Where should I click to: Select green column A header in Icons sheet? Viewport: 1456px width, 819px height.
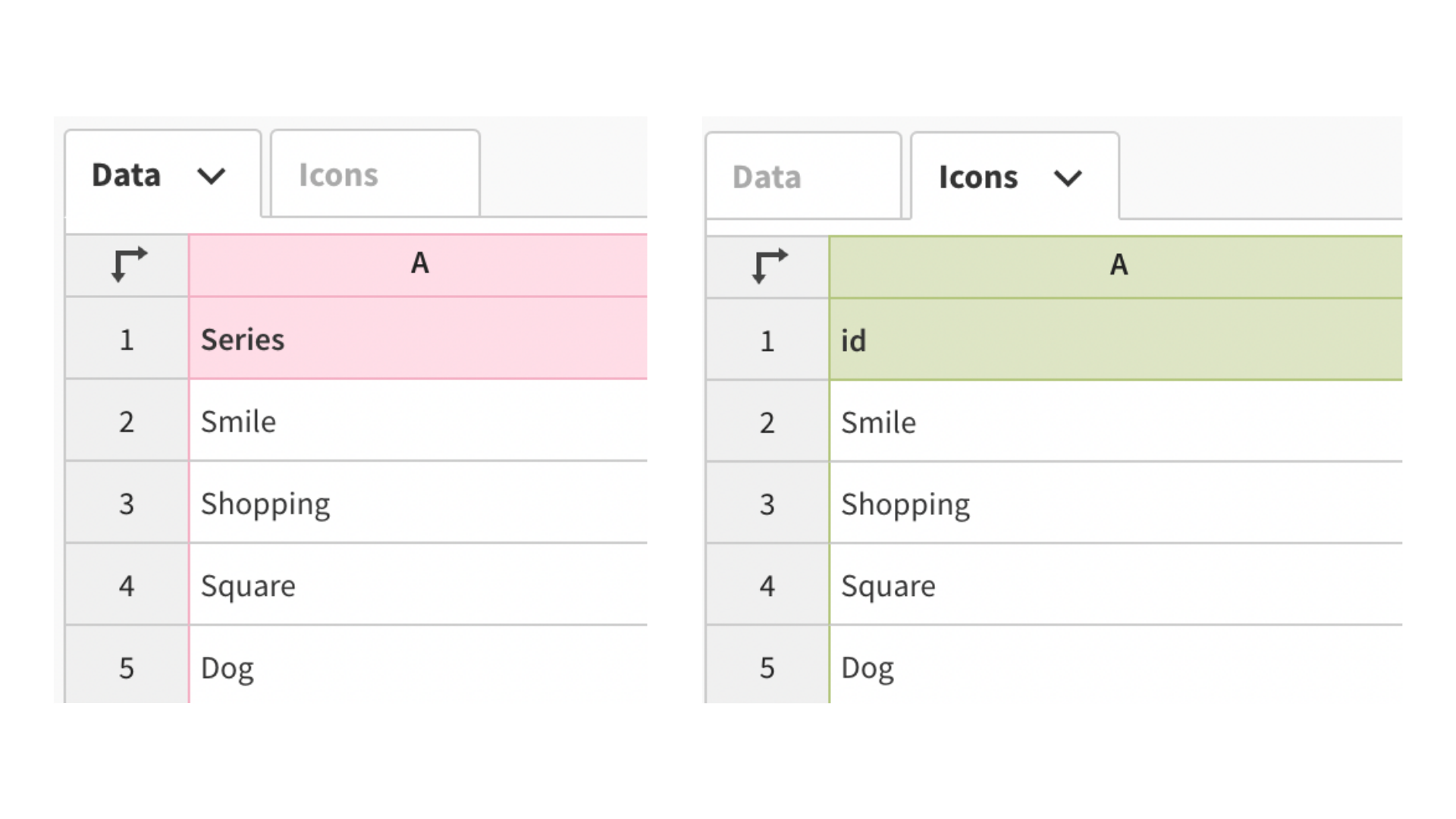tap(1116, 267)
